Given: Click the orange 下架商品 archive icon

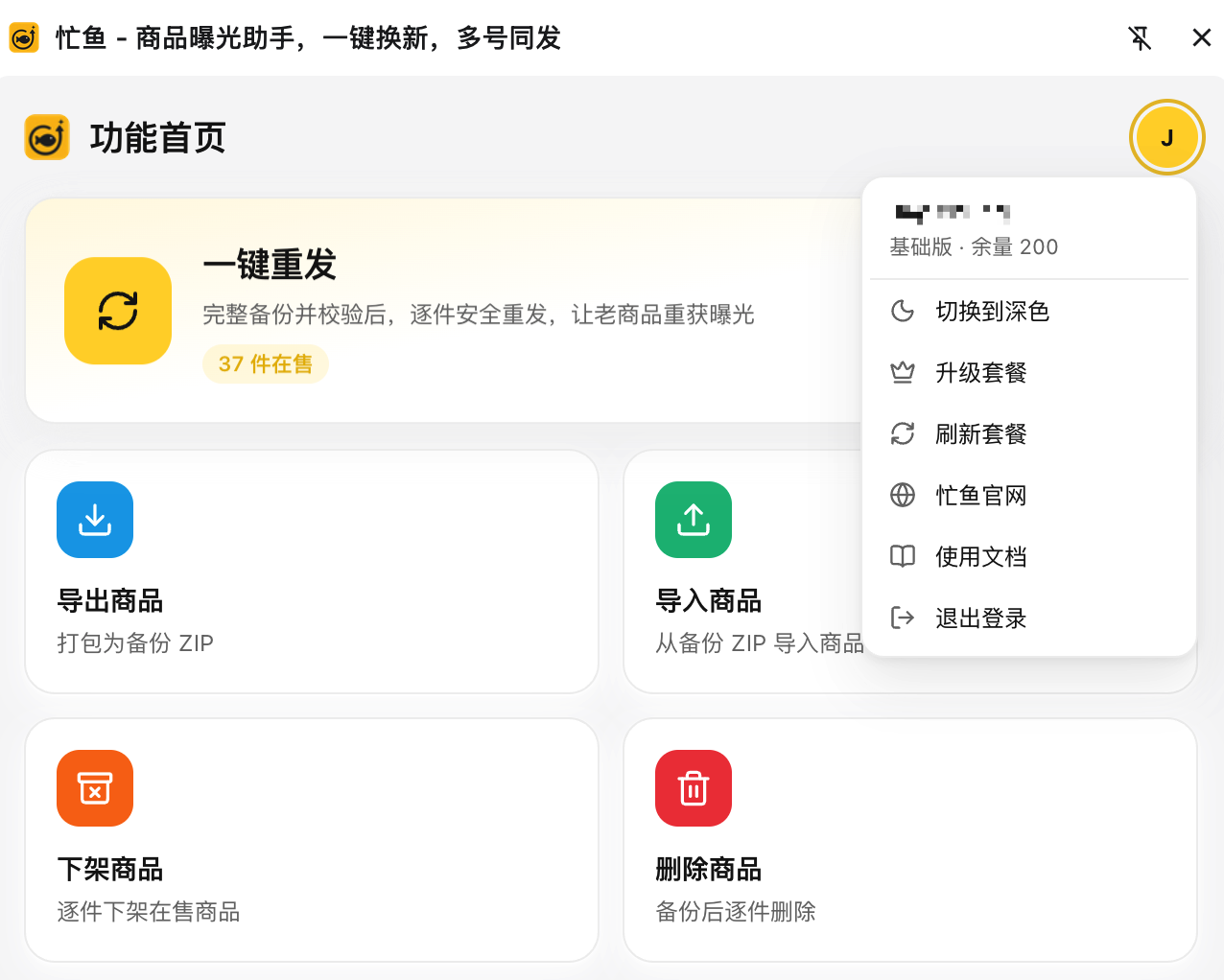Looking at the screenshot, I should [x=95, y=788].
